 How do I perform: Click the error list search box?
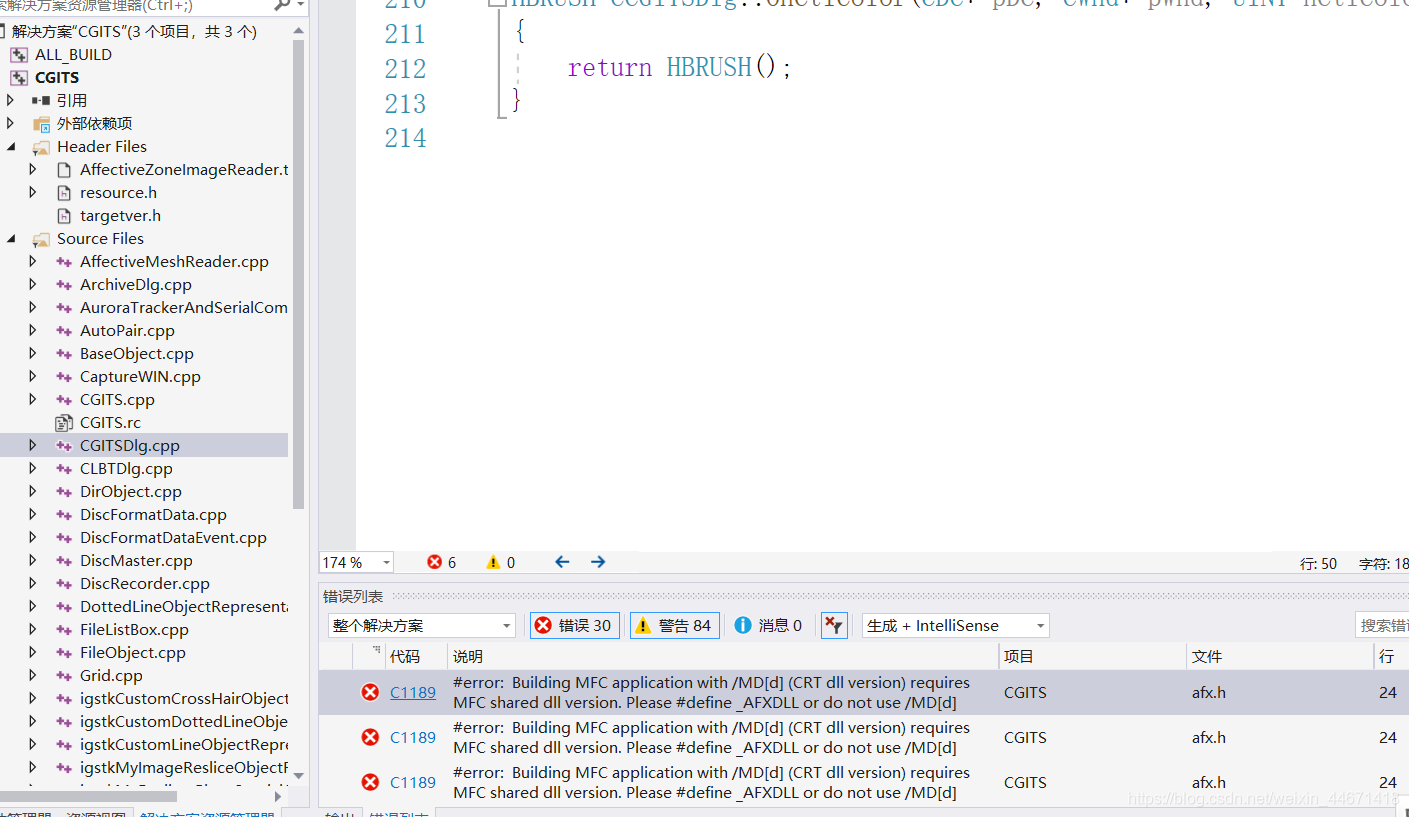[1382, 625]
